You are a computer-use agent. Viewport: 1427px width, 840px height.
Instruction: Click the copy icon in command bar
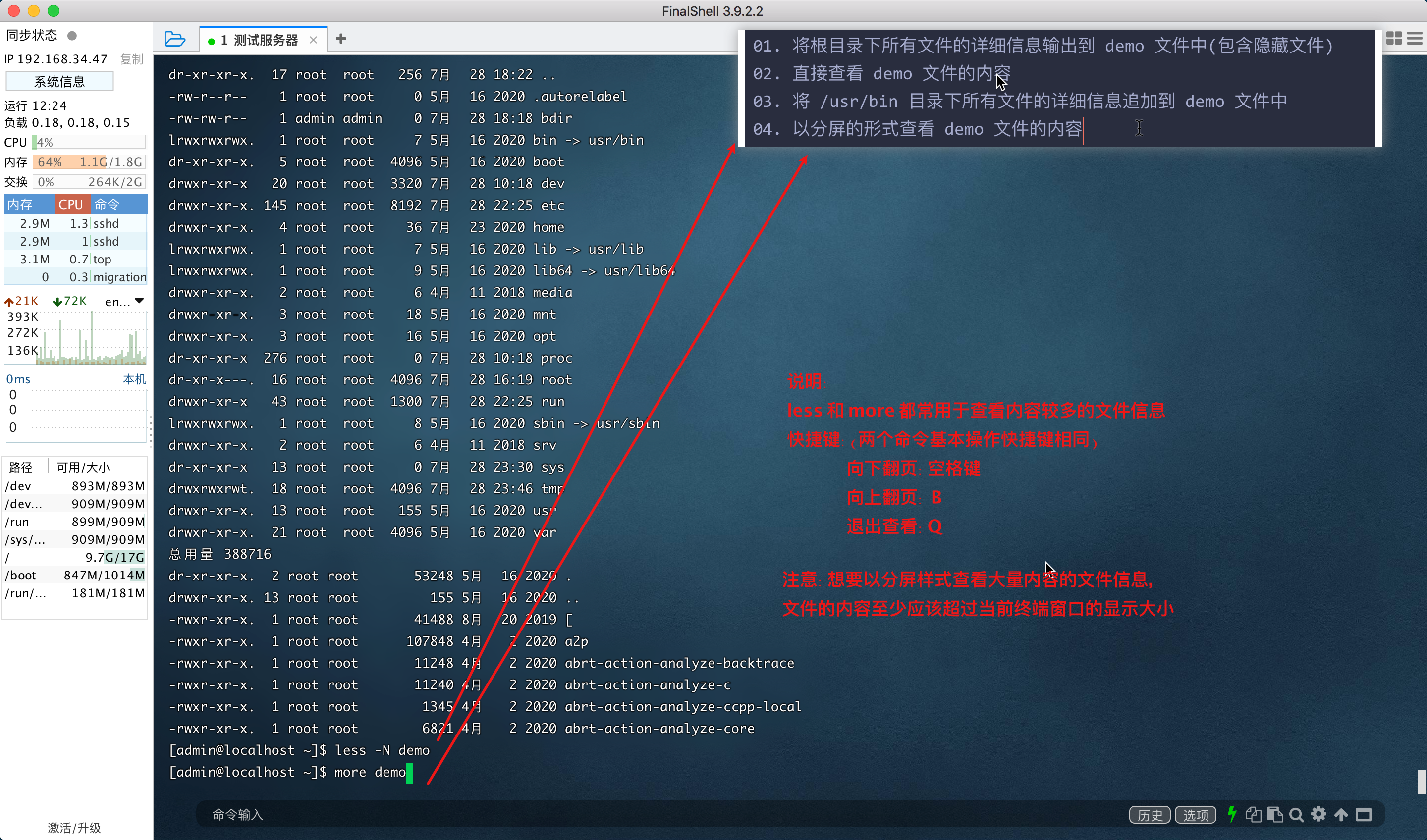(1253, 815)
